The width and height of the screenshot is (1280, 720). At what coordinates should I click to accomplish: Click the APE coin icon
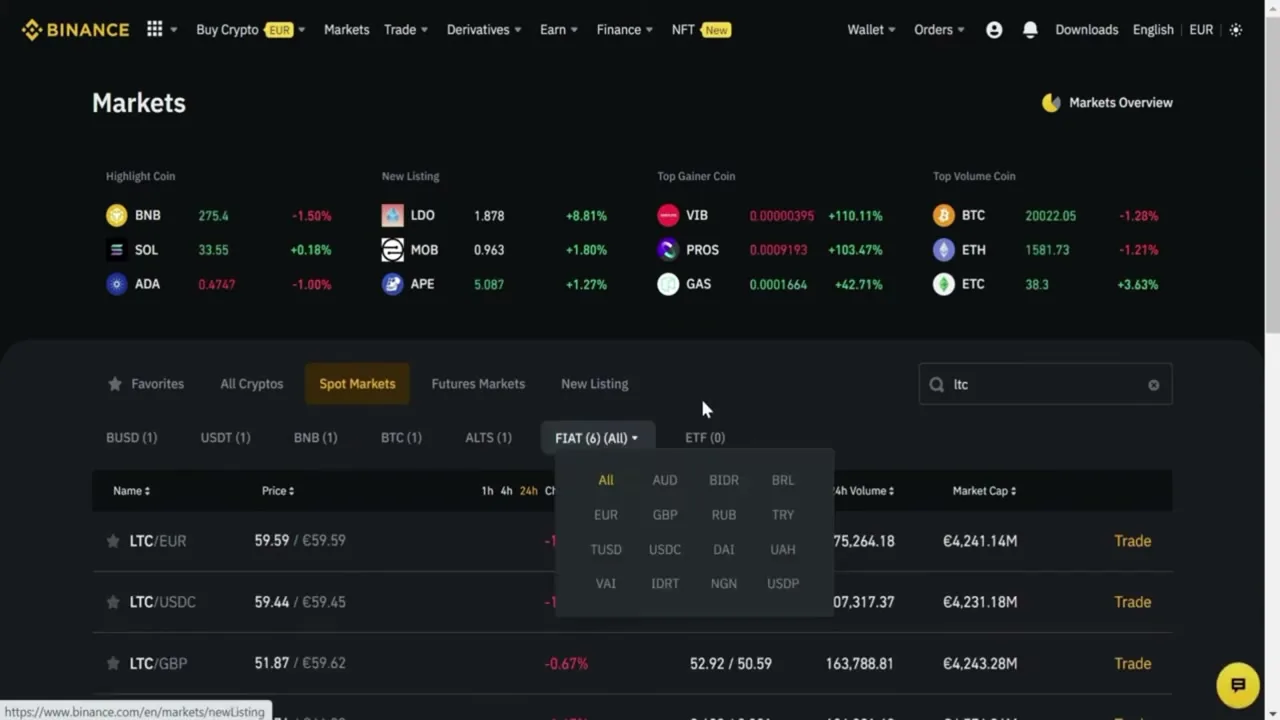[393, 284]
